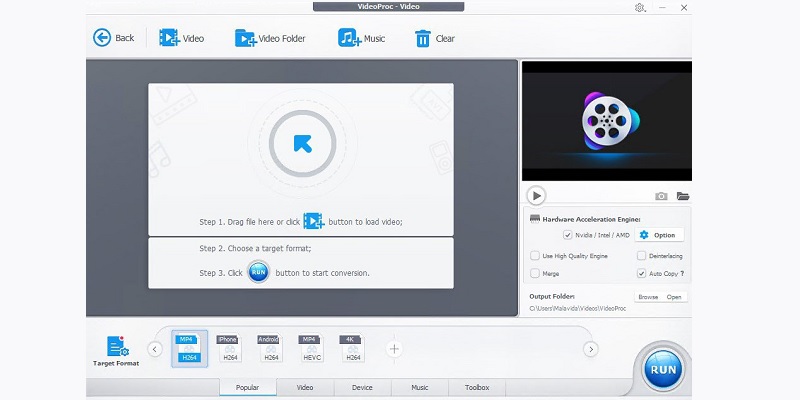Play the preview video
The image size is (800, 400).
pyautogui.click(x=536, y=195)
